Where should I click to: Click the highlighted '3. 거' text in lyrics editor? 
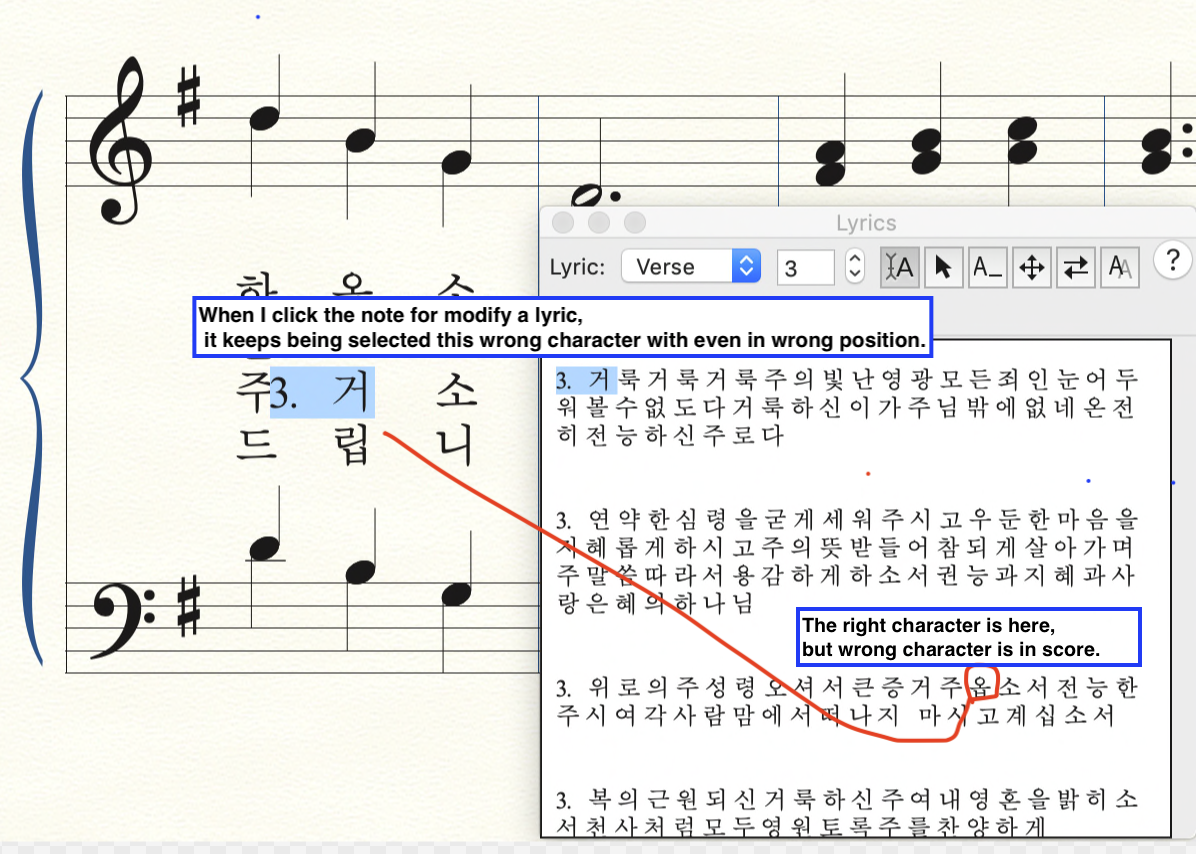click(586, 380)
